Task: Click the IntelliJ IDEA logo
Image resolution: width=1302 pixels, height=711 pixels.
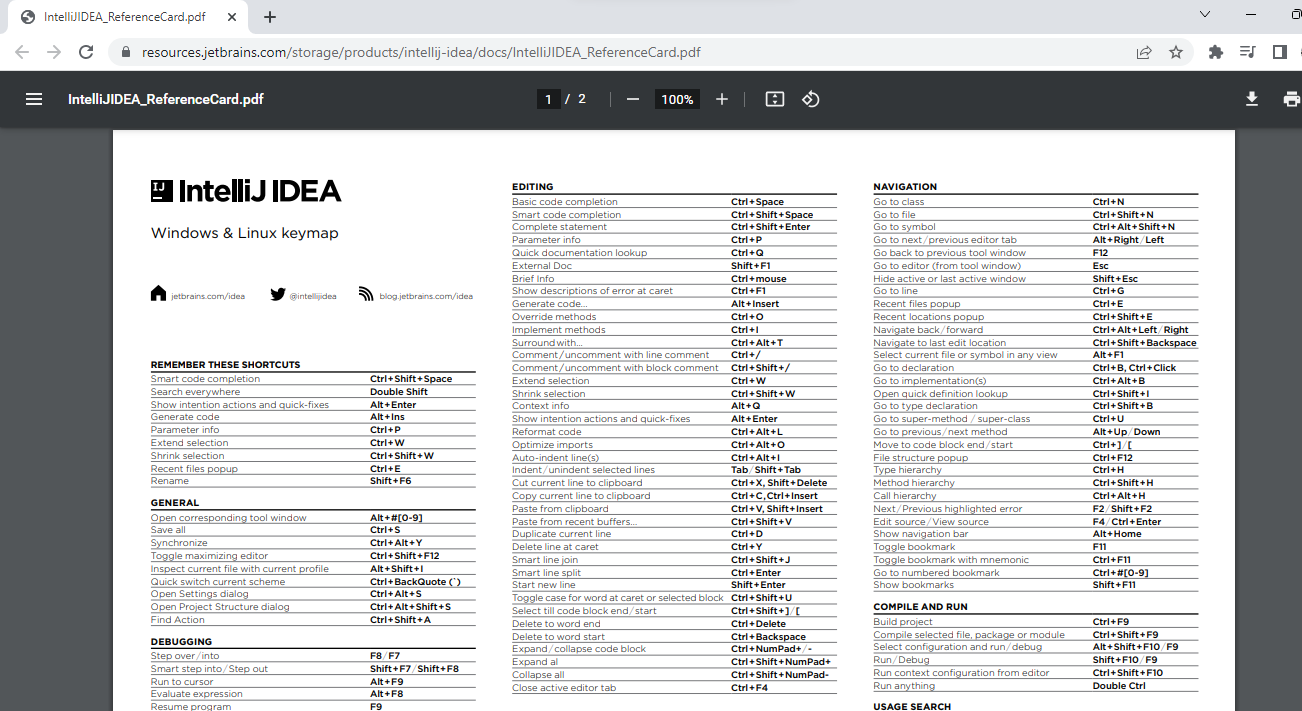Action: coord(246,191)
